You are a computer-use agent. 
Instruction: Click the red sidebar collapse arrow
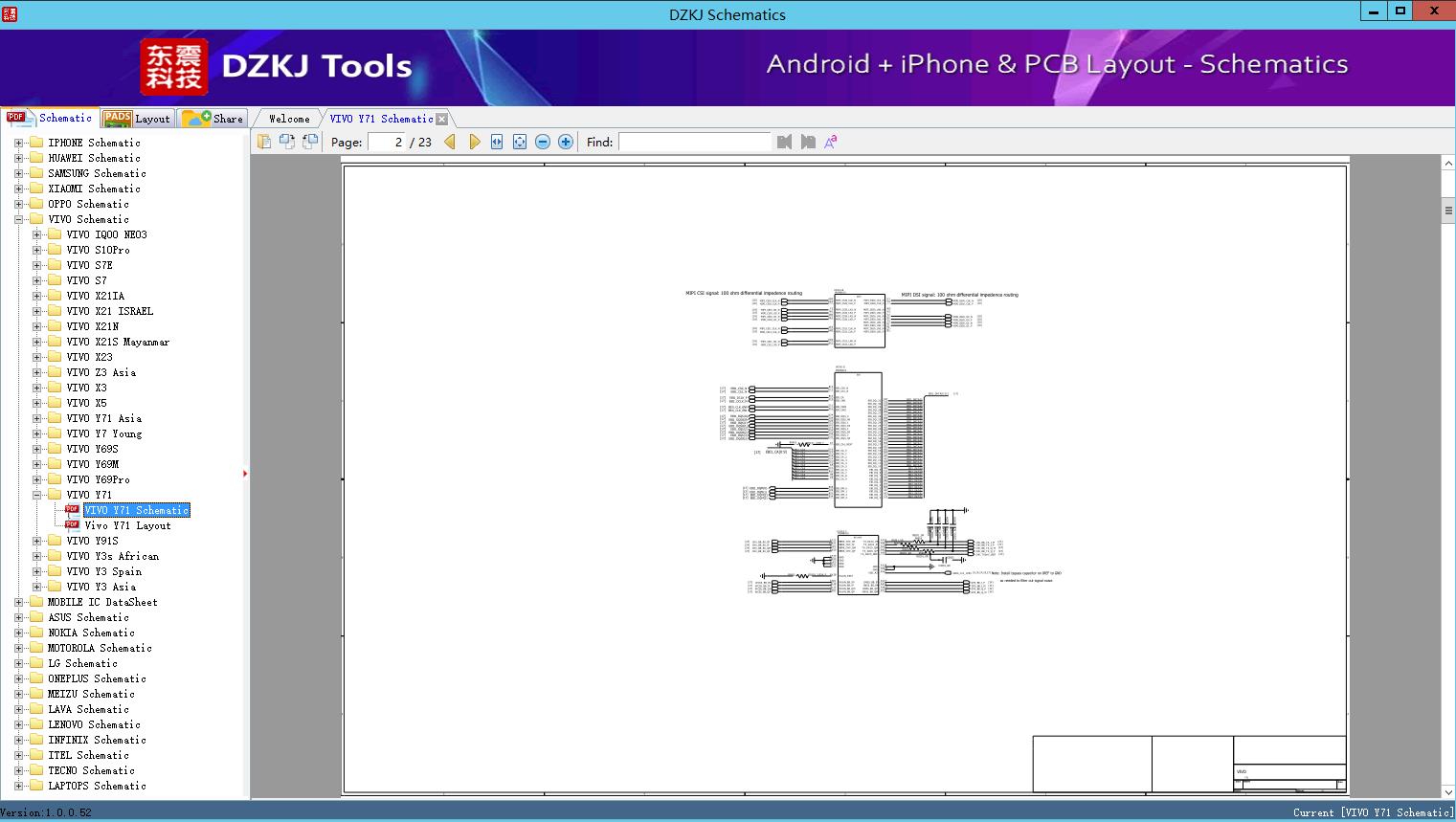click(x=245, y=474)
